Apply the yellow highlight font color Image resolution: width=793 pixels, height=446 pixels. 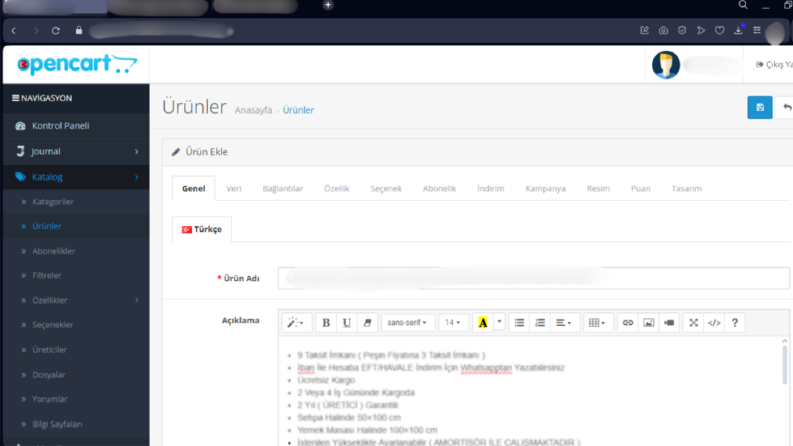pyautogui.click(x=482, y=323)
